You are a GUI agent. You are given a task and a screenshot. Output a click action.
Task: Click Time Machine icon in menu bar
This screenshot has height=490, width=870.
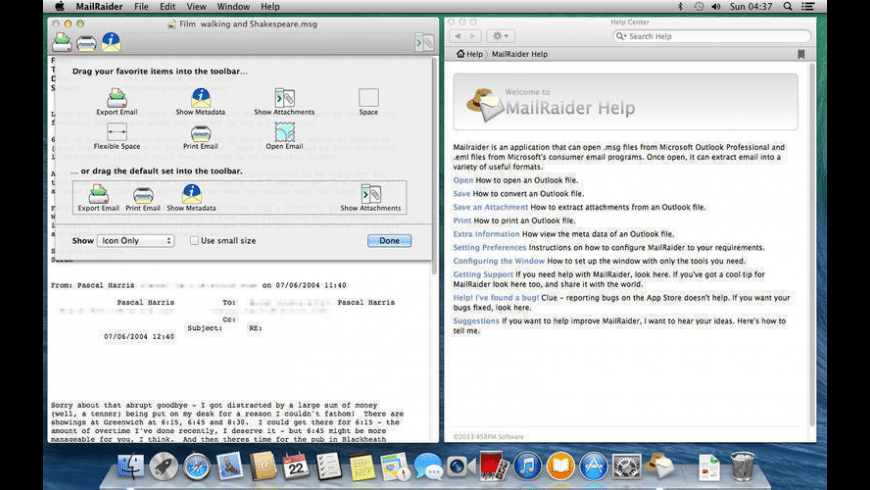coord(699,7)
